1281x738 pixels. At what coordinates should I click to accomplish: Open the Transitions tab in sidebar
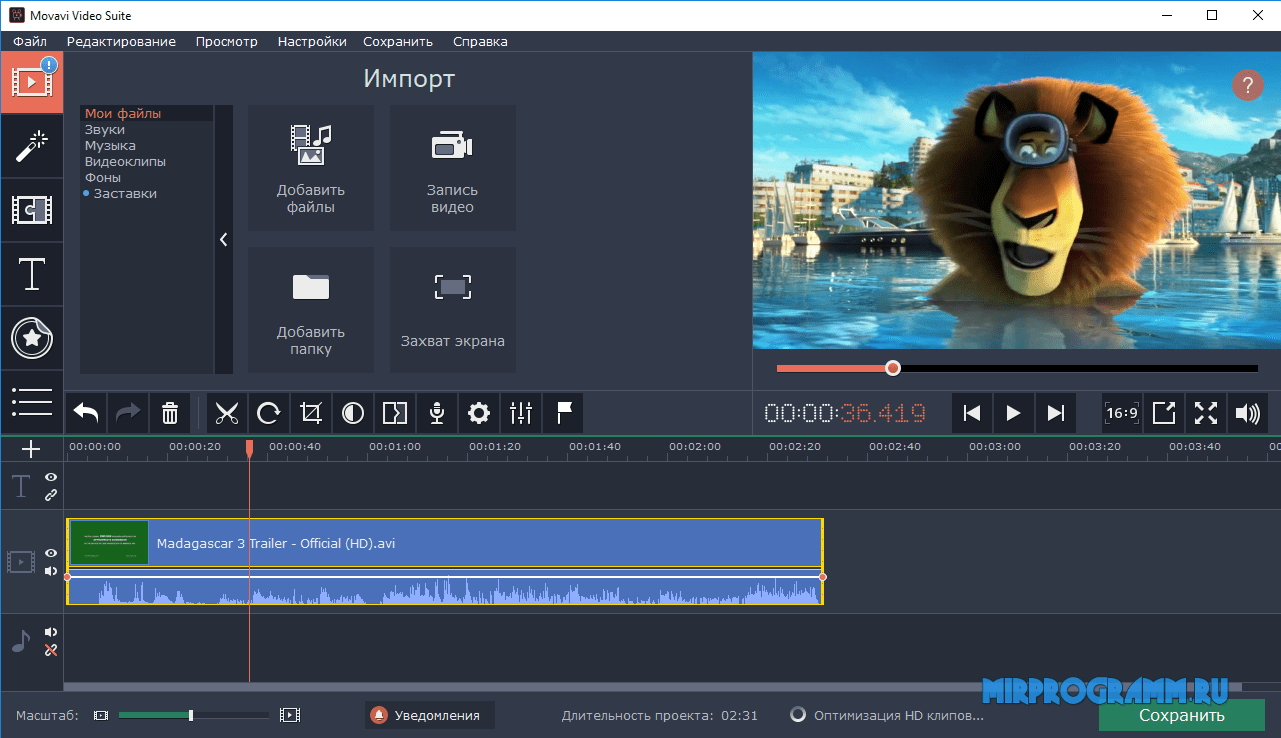pyautogui.click(x=32, y=210)
